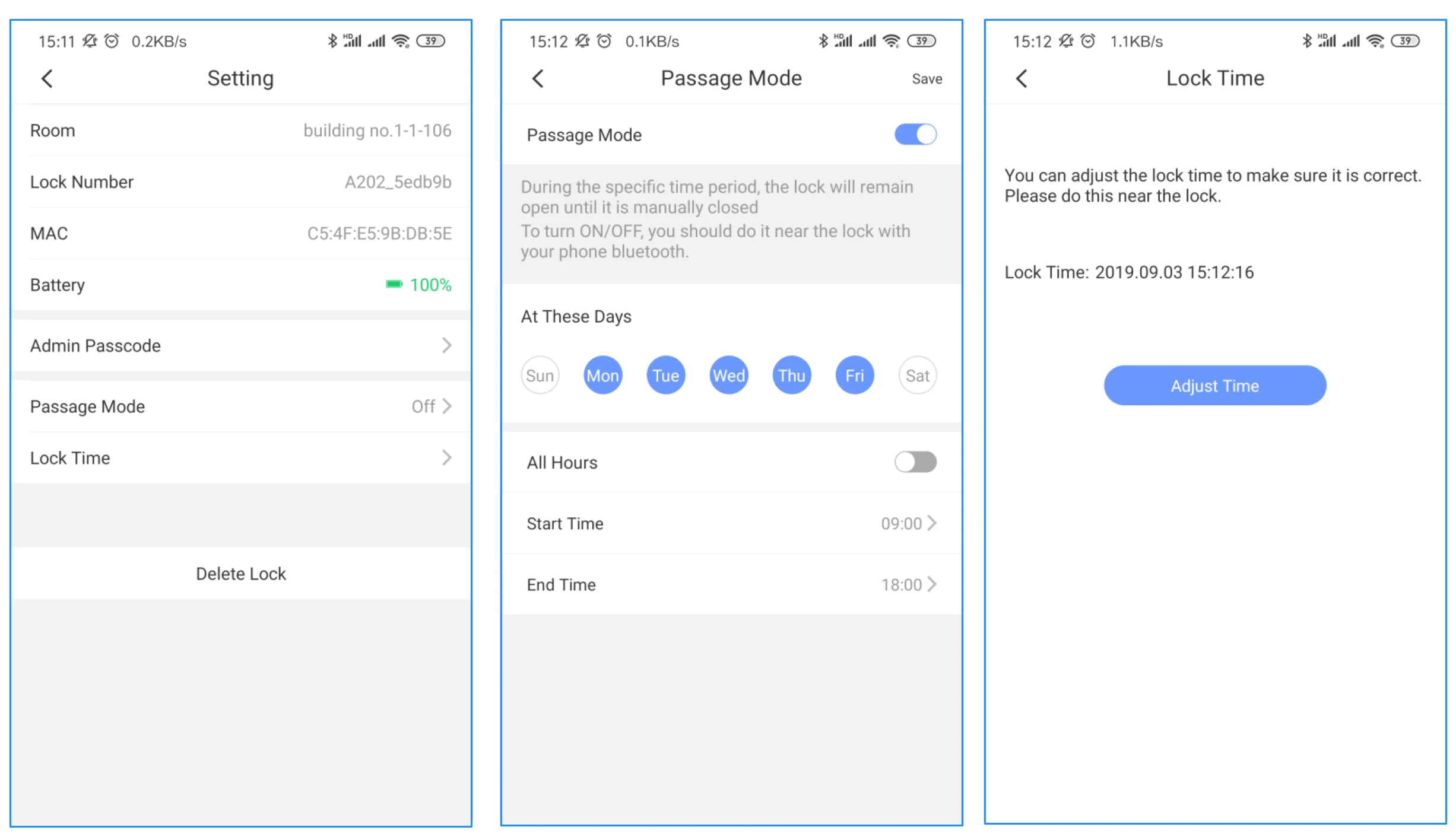The image size is (1456, 840).
Task: Tap muted bell icon in Setting status bar
Action: click(x=90, y=41)
